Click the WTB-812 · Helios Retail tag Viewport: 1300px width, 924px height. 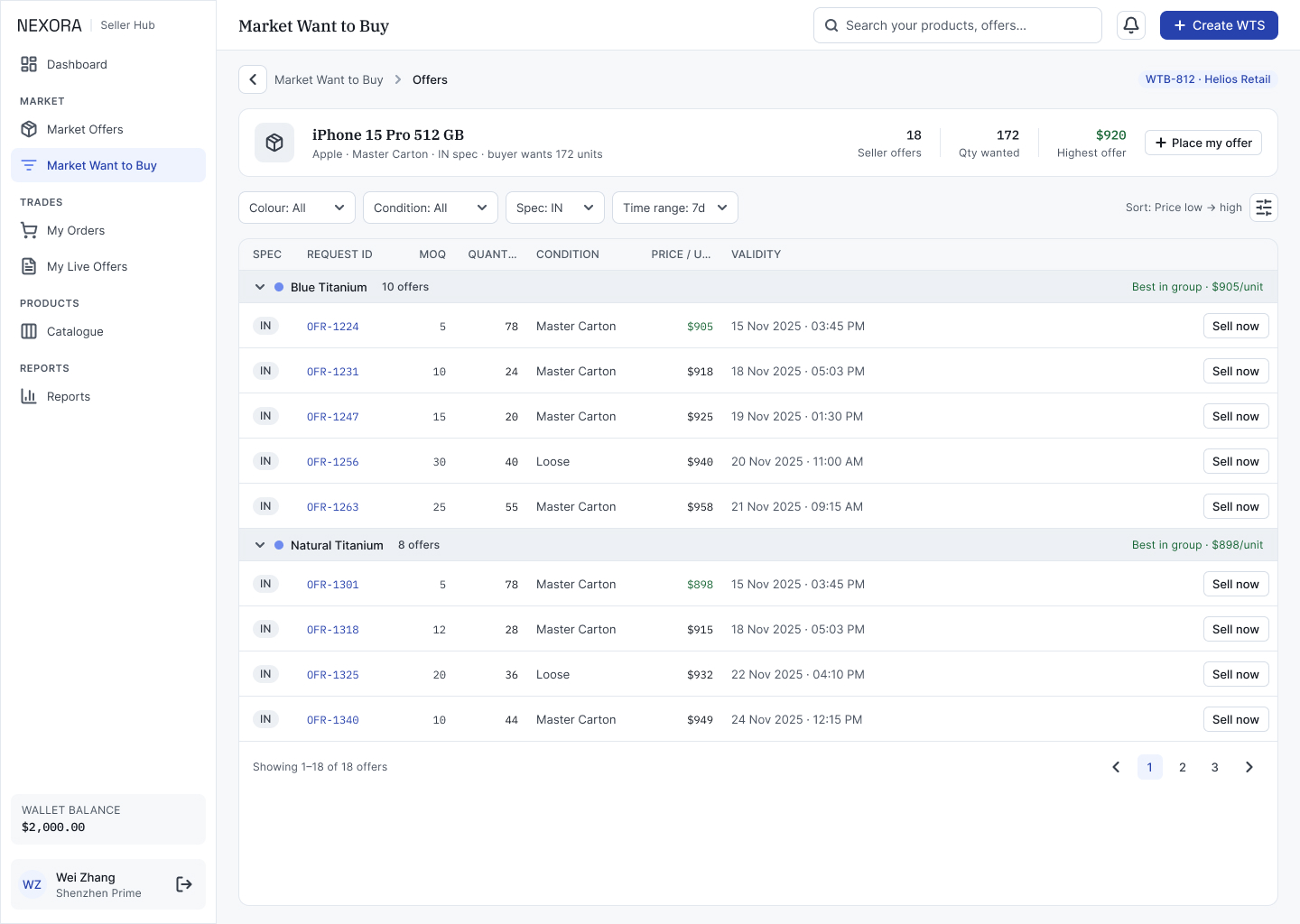[x=1208, y=79]
